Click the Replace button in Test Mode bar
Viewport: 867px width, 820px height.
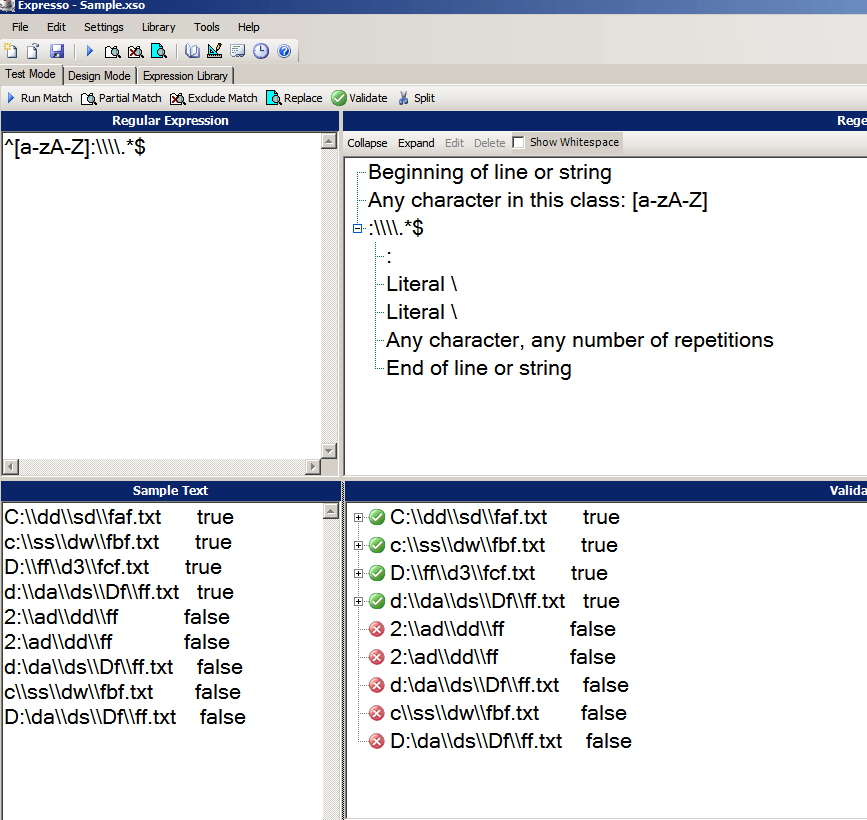[295, 98]
